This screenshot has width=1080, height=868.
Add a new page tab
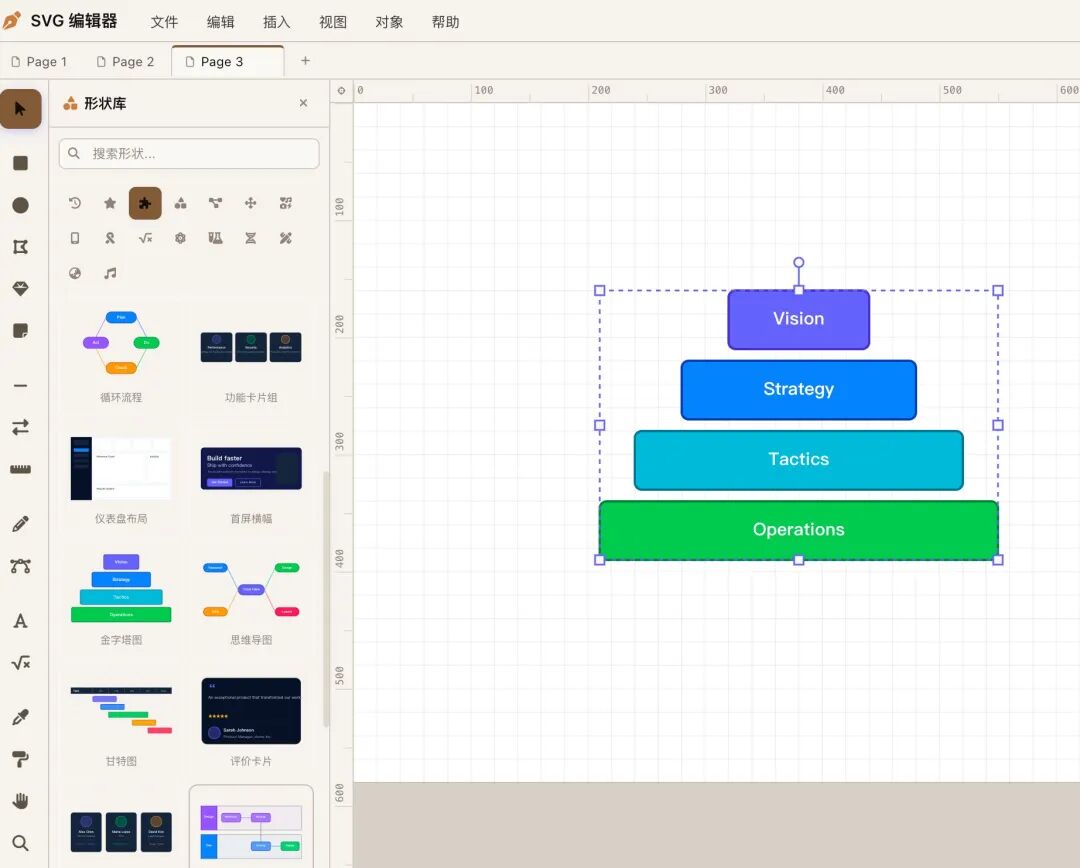[x=305, y=61]
